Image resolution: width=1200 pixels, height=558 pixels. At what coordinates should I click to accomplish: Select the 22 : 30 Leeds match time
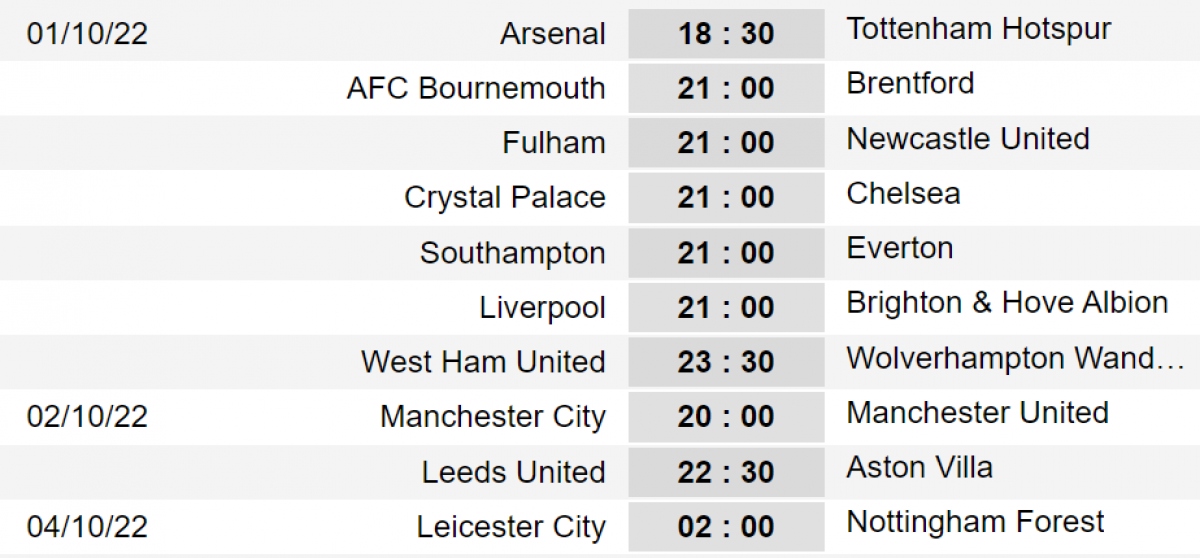point(726,472)
